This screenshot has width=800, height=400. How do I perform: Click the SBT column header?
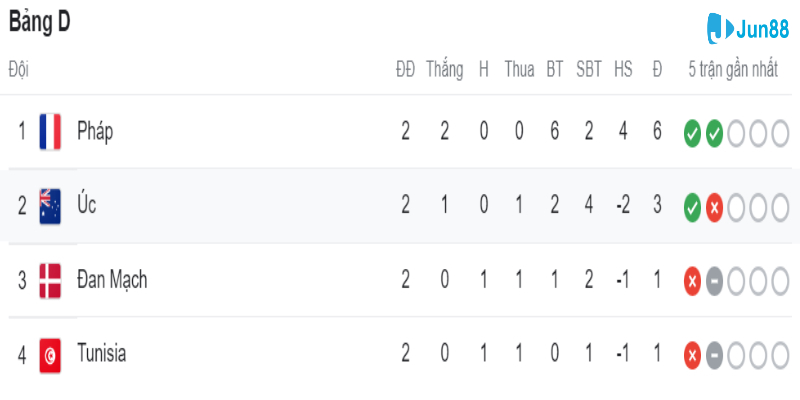coord(589,70)
